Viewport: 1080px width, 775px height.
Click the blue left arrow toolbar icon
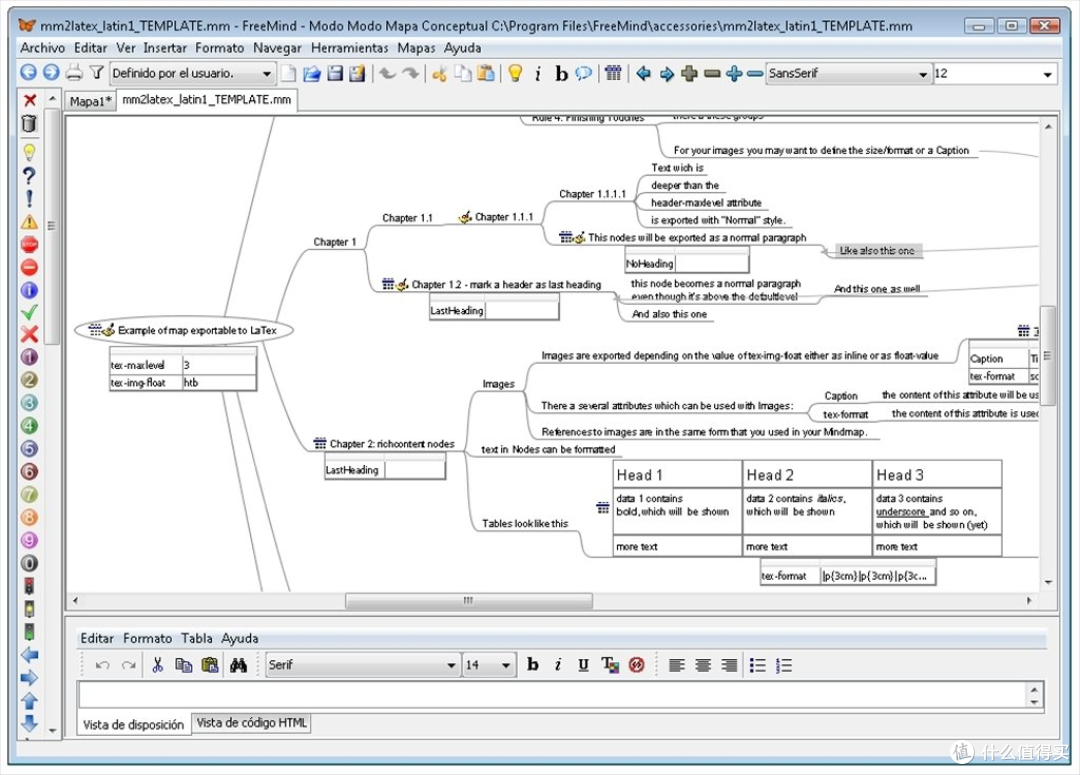pyautogui.click(x=643, y=73)
